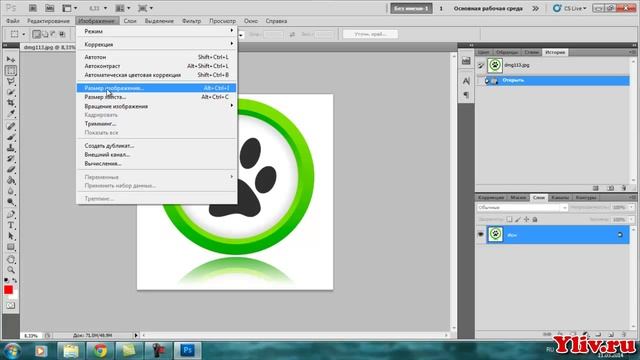Choose Intersect with selection mode in options bar
Image resolution: width=640 pixels, height=360 pixels.
tap(62, 34)
